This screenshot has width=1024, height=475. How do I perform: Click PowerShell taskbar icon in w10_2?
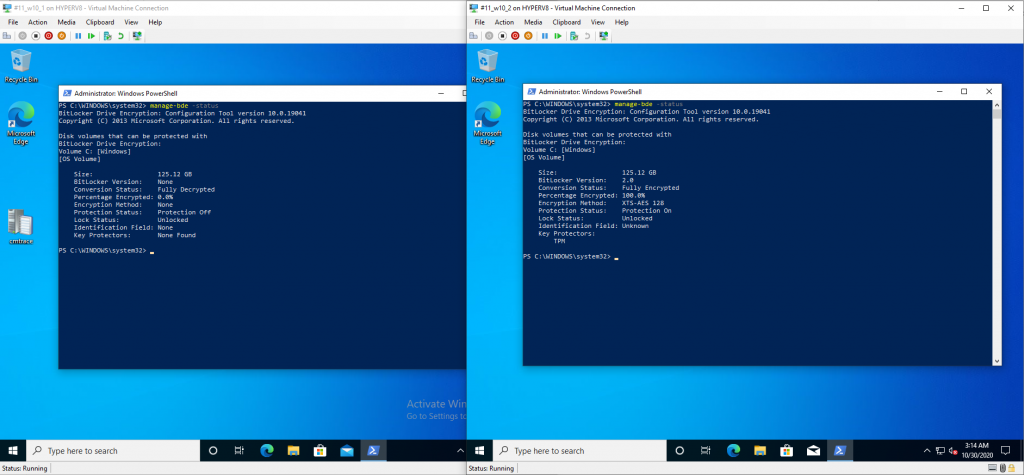coord(840,451)
